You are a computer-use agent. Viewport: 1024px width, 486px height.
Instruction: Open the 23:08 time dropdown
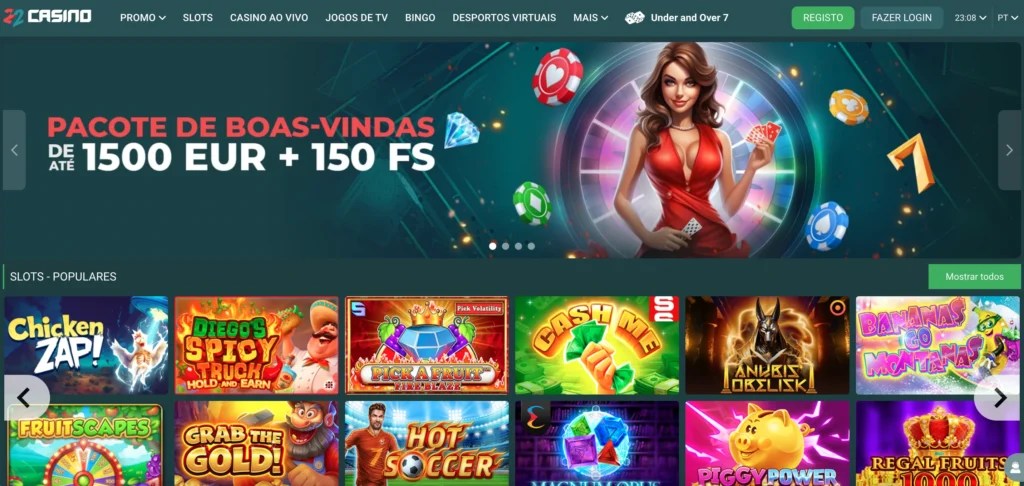(970, 18)
